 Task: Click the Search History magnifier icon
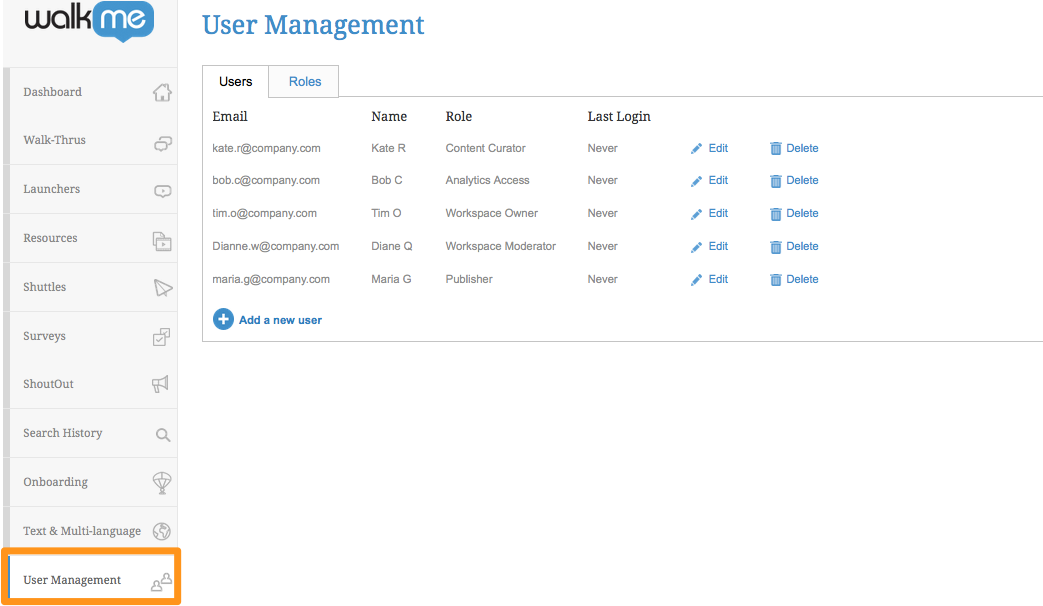tap(162, 435)
